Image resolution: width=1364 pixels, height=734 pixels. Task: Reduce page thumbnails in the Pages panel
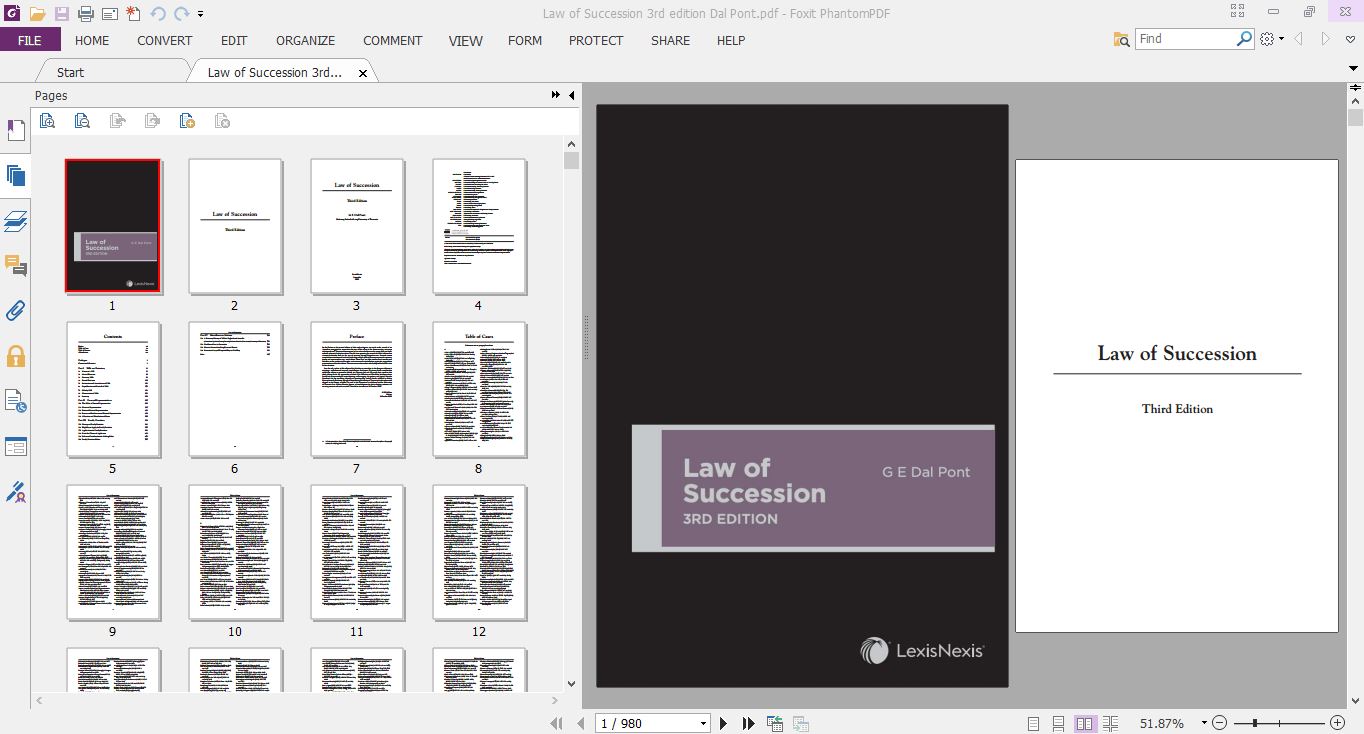(82, 121)
